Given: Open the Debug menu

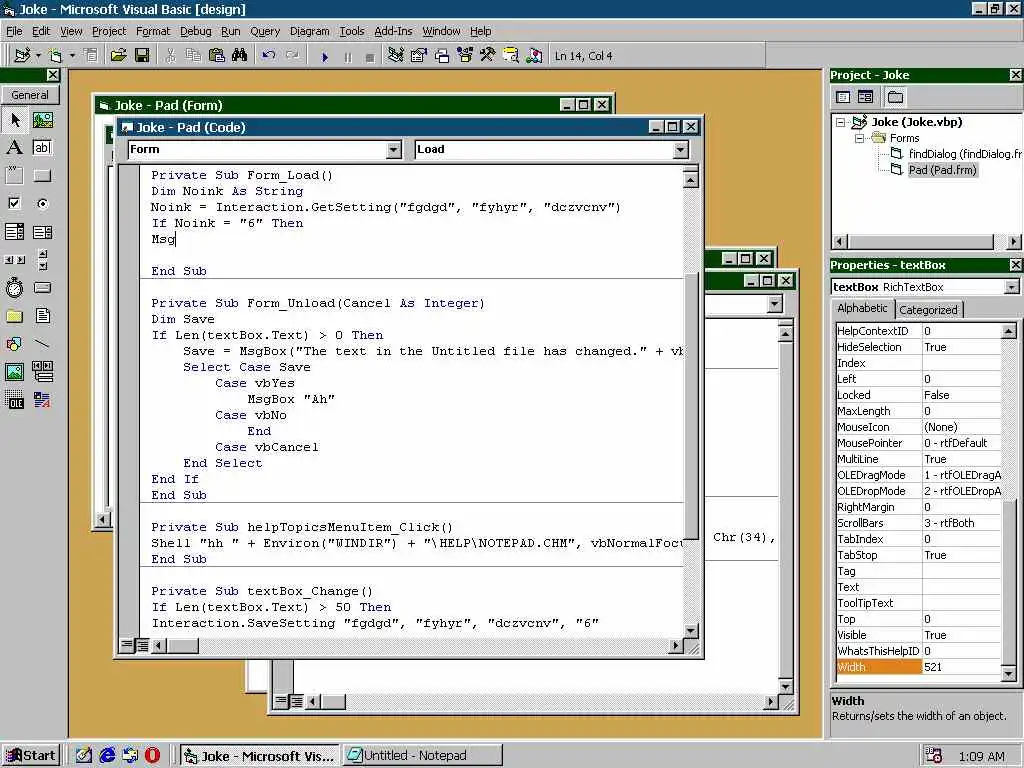Looking at the screenshot, I should 195,31.
